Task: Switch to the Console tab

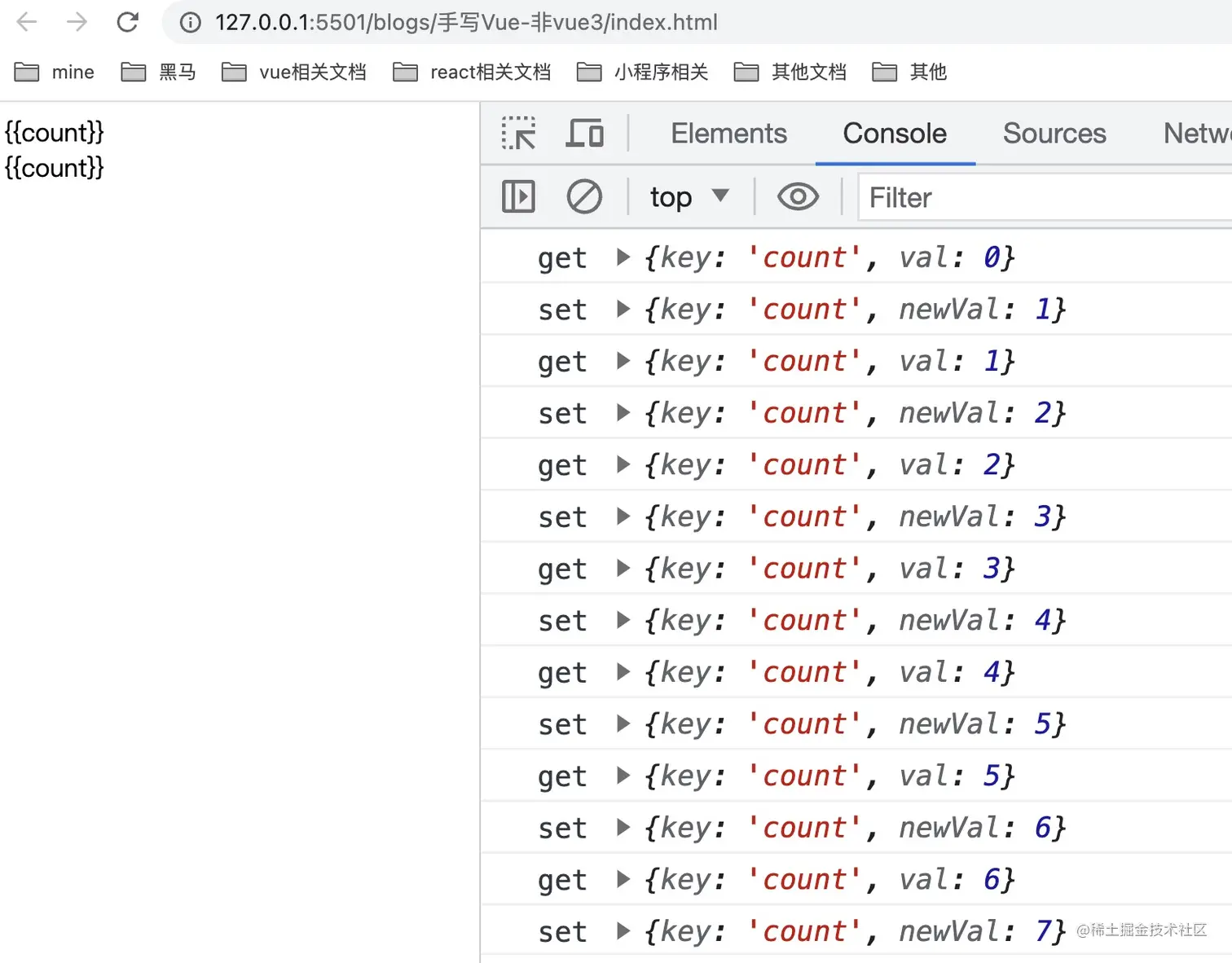Action: 895,134
